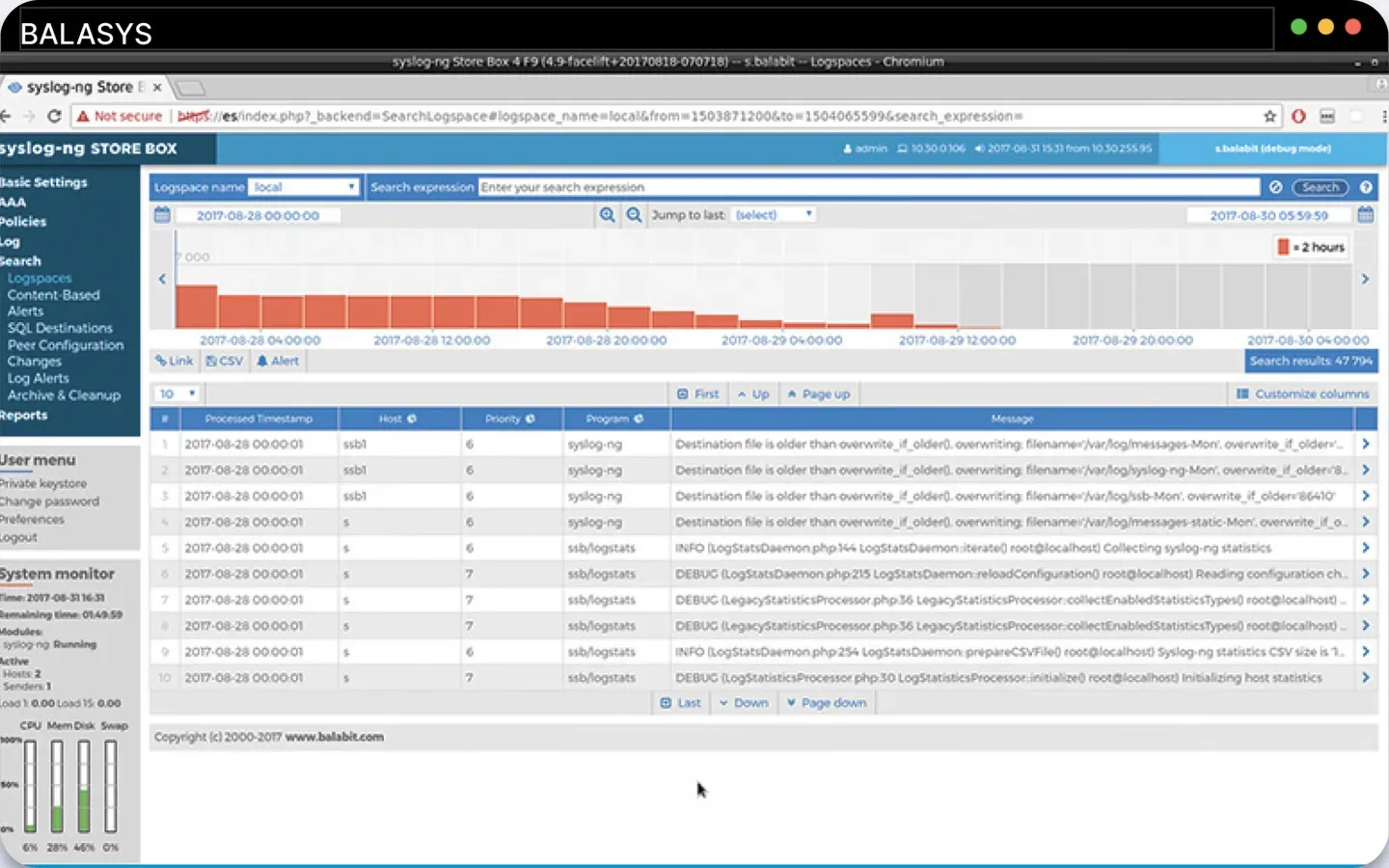Select the first tall bar in timeline chart
Viewport: 1389px width, 868px height.
click(x=196, y=306)
